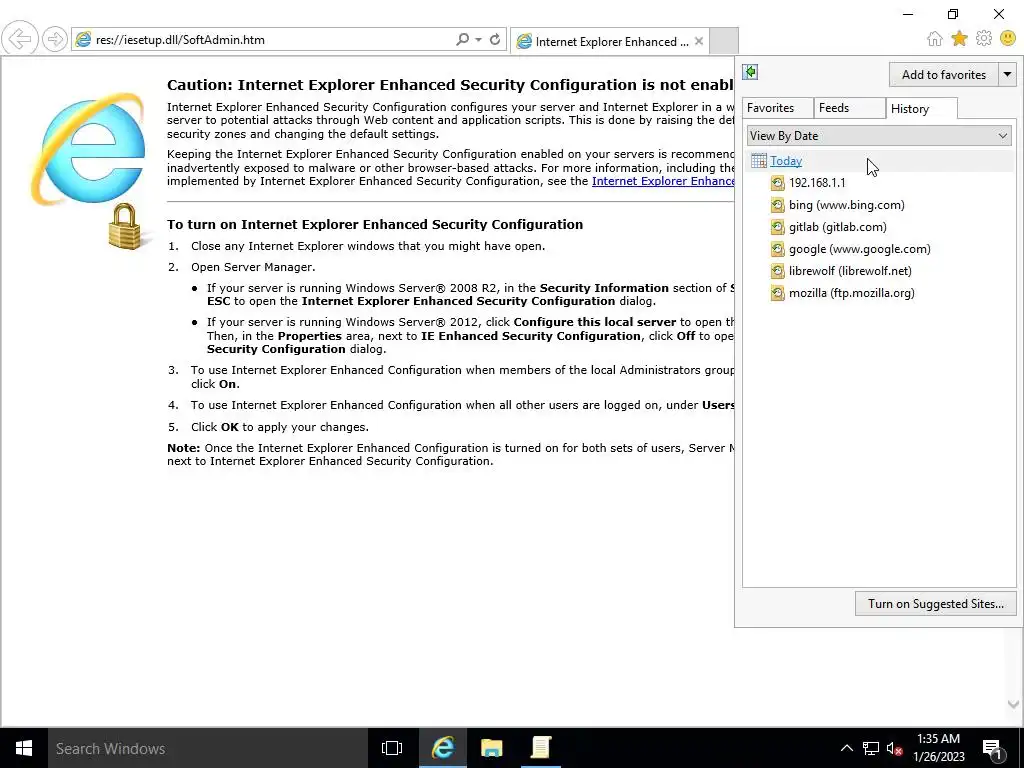This screenshot has height=768, width=1024.
Task: Open the Tools gear menu
Action: 984,39
